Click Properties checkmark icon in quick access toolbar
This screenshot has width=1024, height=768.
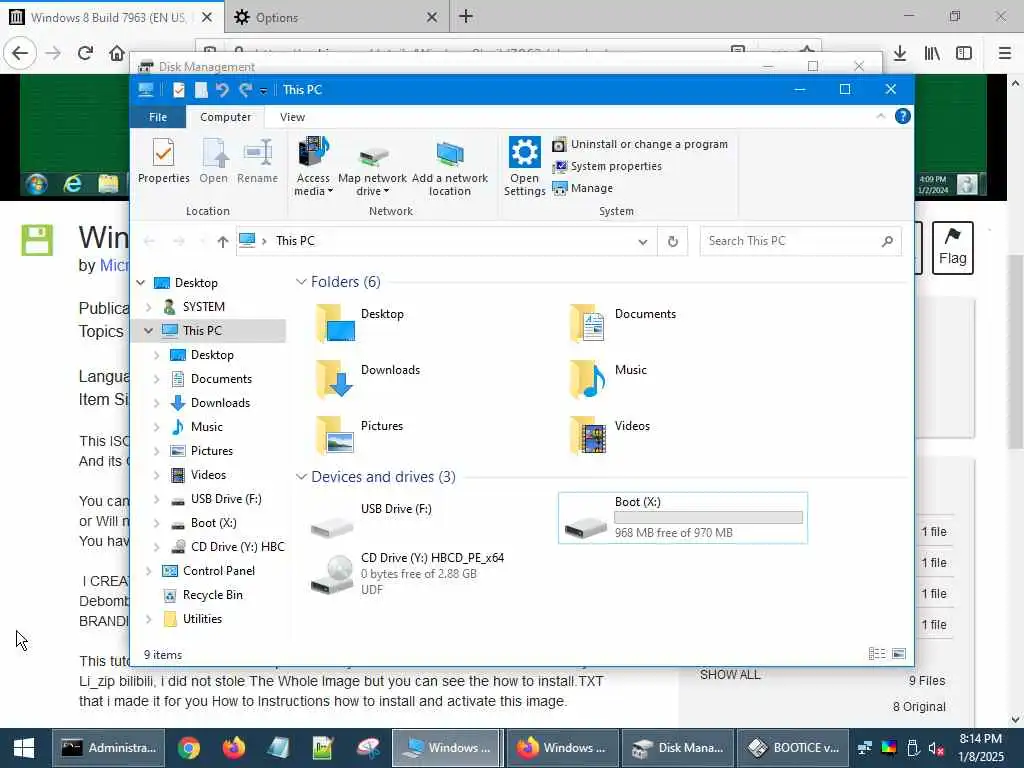click(x=178, y=89)
